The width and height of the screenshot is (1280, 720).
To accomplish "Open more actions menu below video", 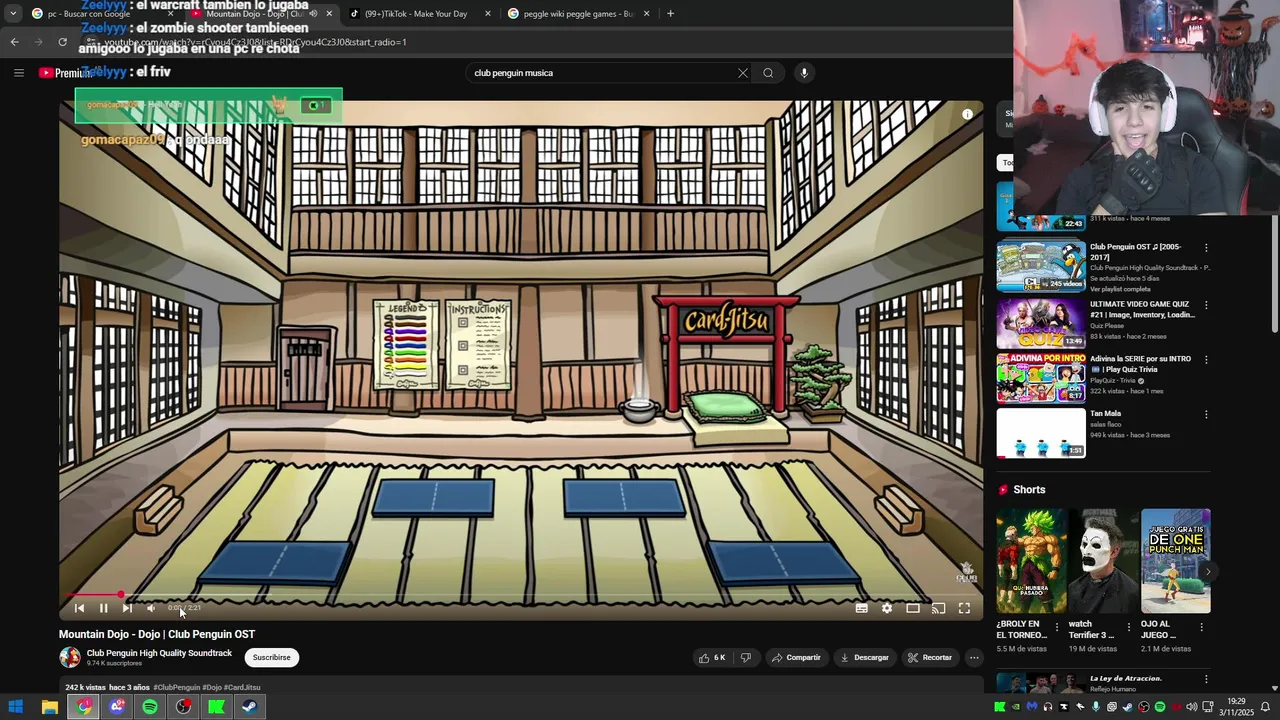I will (974, 657).
